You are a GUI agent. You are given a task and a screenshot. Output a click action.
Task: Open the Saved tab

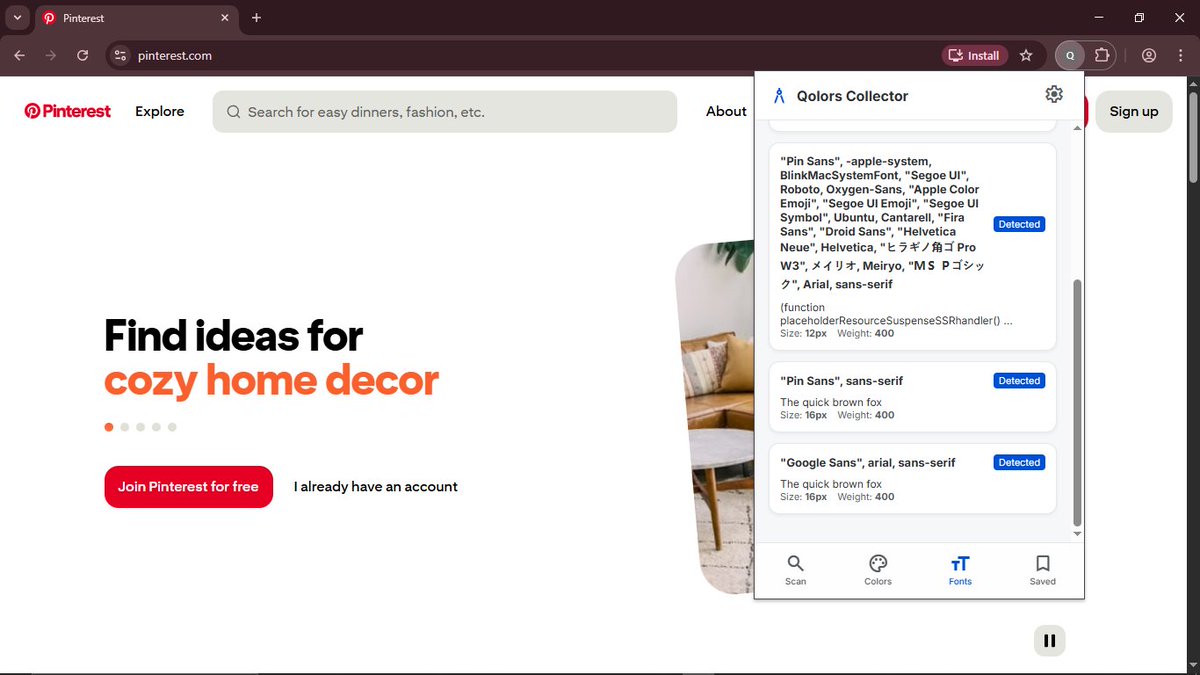[1042, 570]
